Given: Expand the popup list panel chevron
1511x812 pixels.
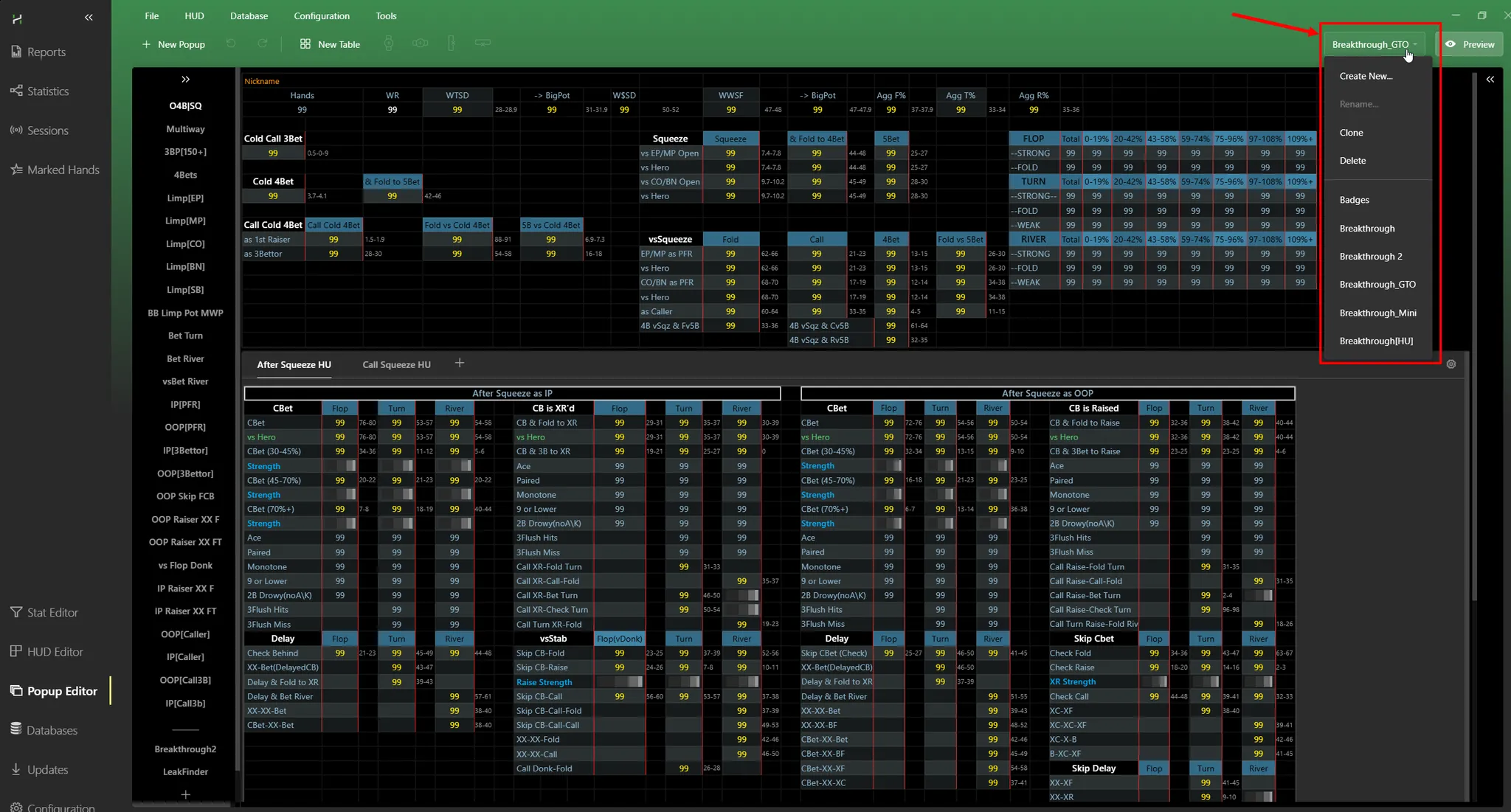Looking at the screenshot, I should pyautogui.click(x=185, y=79).
